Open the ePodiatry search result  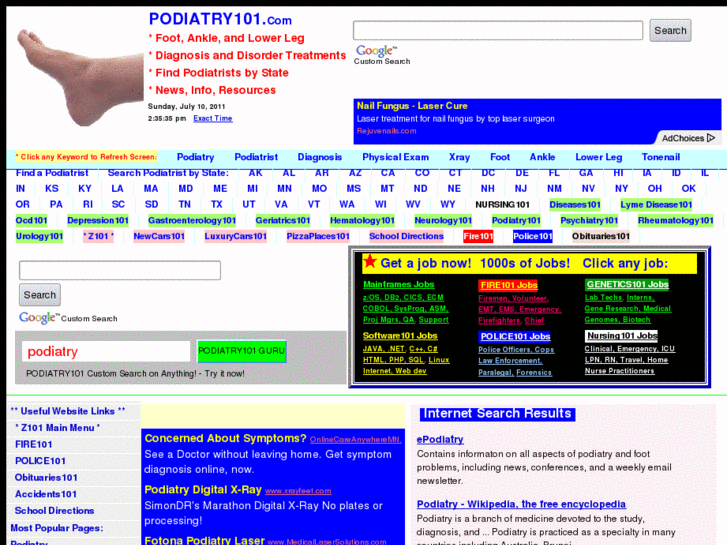[x=440, y=439]
